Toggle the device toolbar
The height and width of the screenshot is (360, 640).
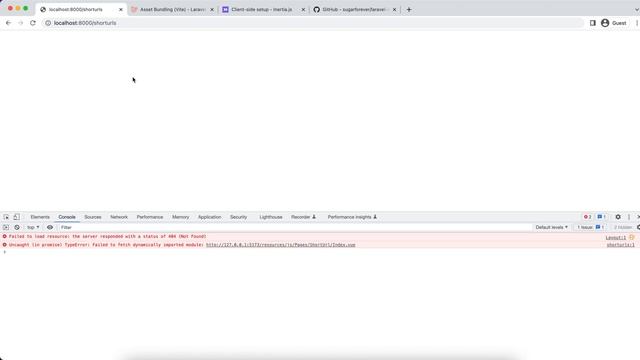pos(17,217)
